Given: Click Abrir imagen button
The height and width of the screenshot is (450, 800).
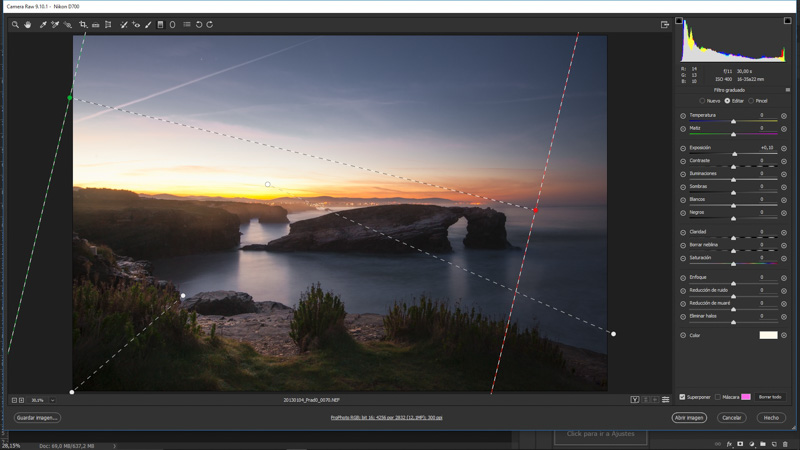Looking at the screenshot, I should pos(689,418).
